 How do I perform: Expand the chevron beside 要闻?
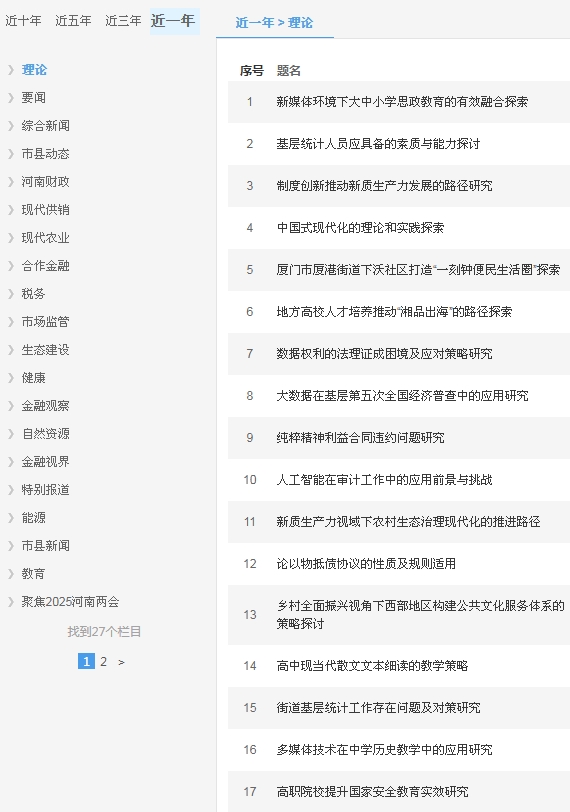coord(11,97)
